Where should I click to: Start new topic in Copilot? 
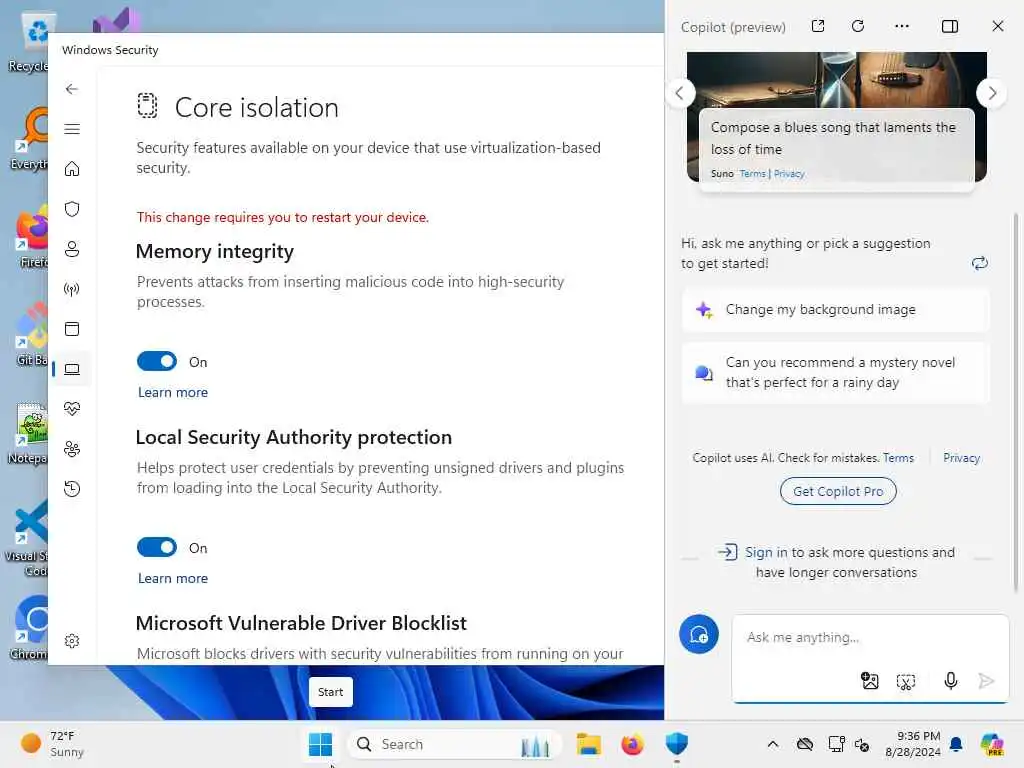pyautogui.click(x=699, y=634)
